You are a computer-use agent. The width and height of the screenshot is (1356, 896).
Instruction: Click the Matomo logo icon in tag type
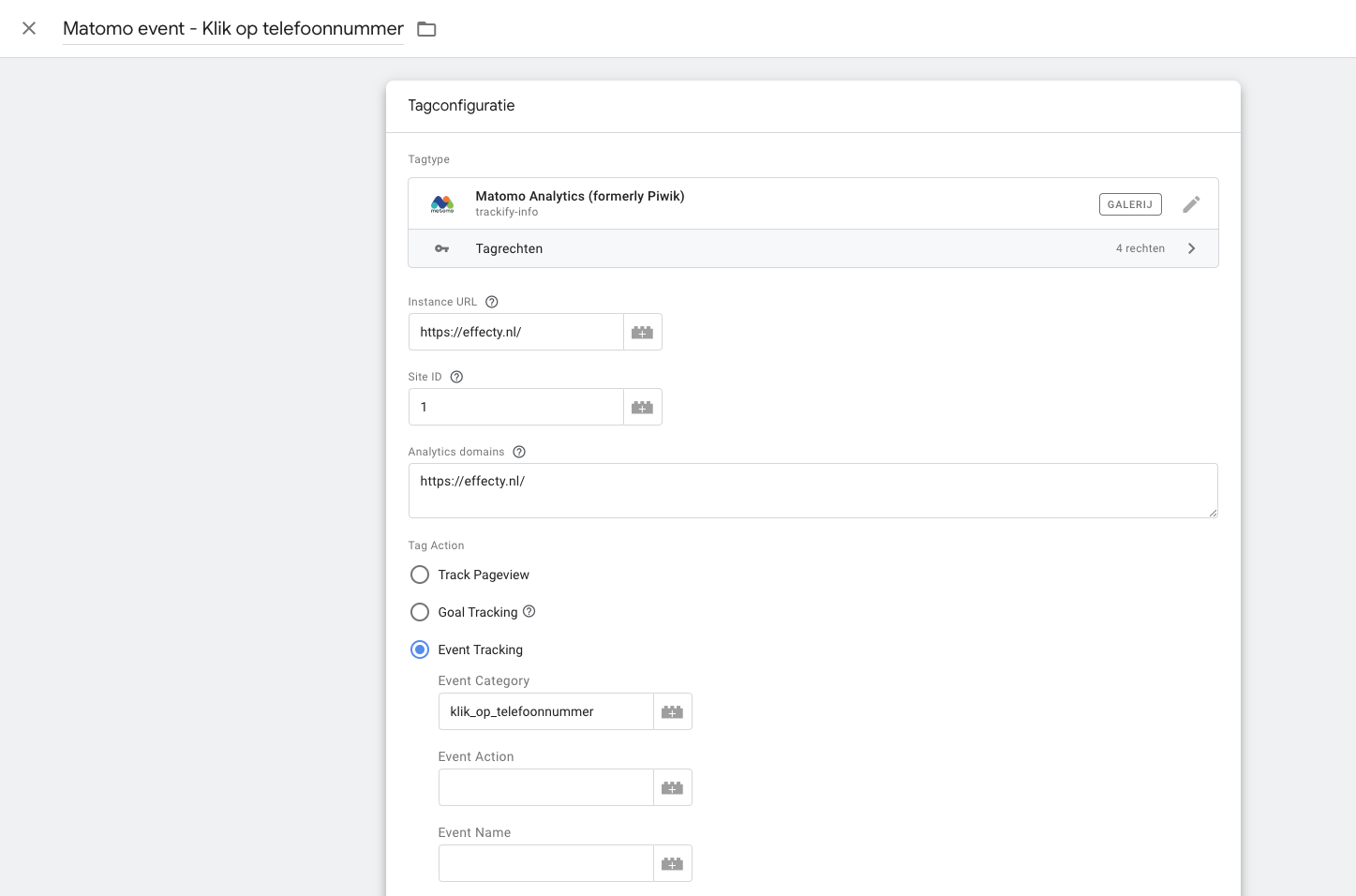442,203
